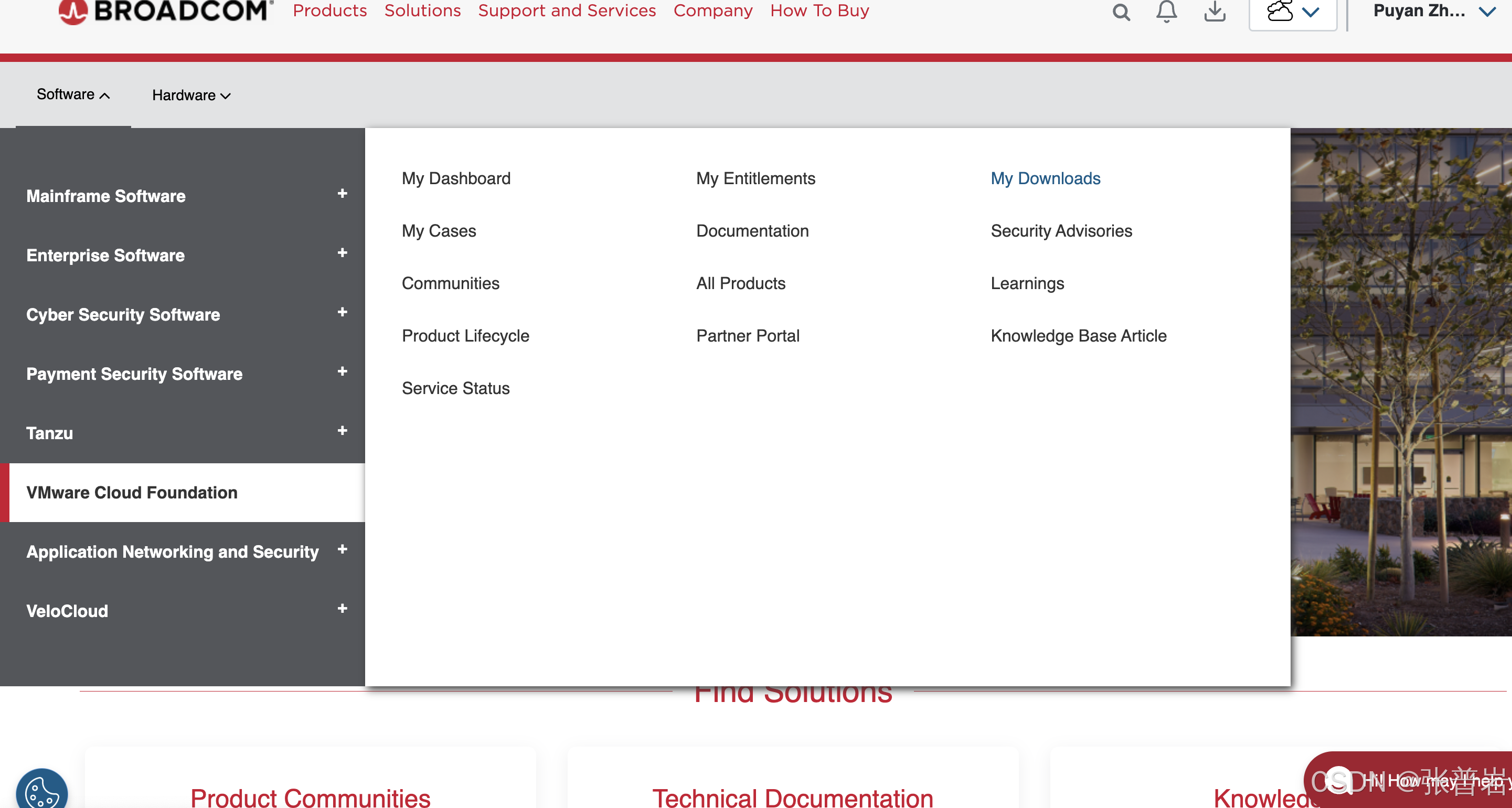Expand Cyber Security Software plus icon
The image size is (1512, 808).
click(342, 312)
